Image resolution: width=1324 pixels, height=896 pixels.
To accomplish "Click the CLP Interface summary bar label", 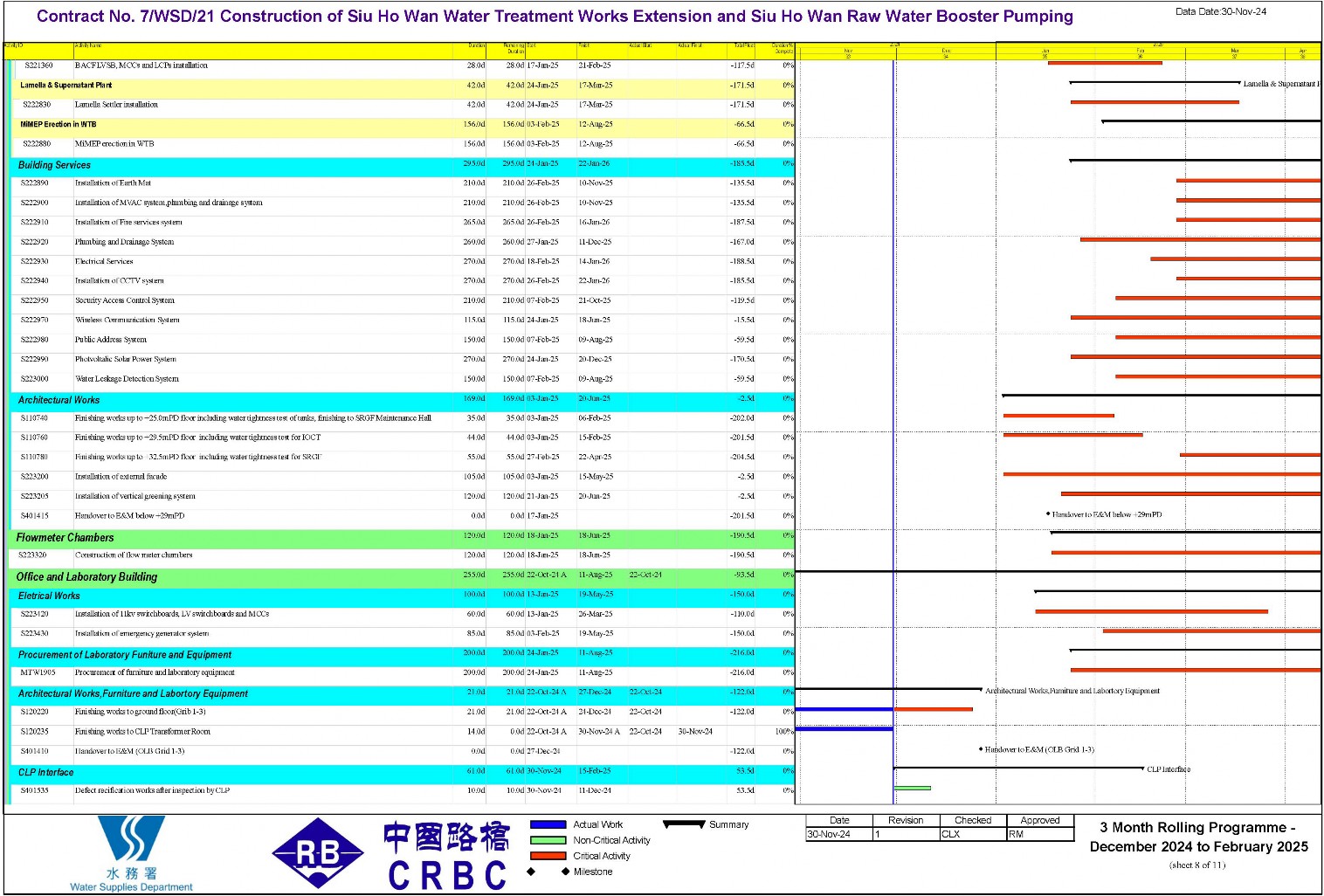I will 1169,769.
